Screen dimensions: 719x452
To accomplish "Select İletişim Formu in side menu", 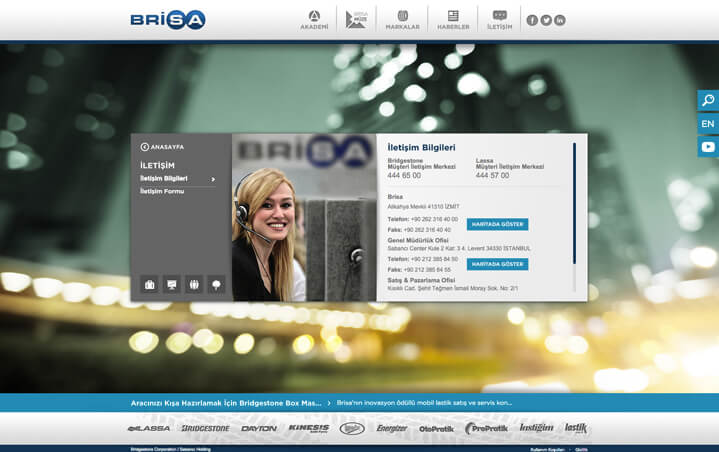I will [x=162, y=191].
